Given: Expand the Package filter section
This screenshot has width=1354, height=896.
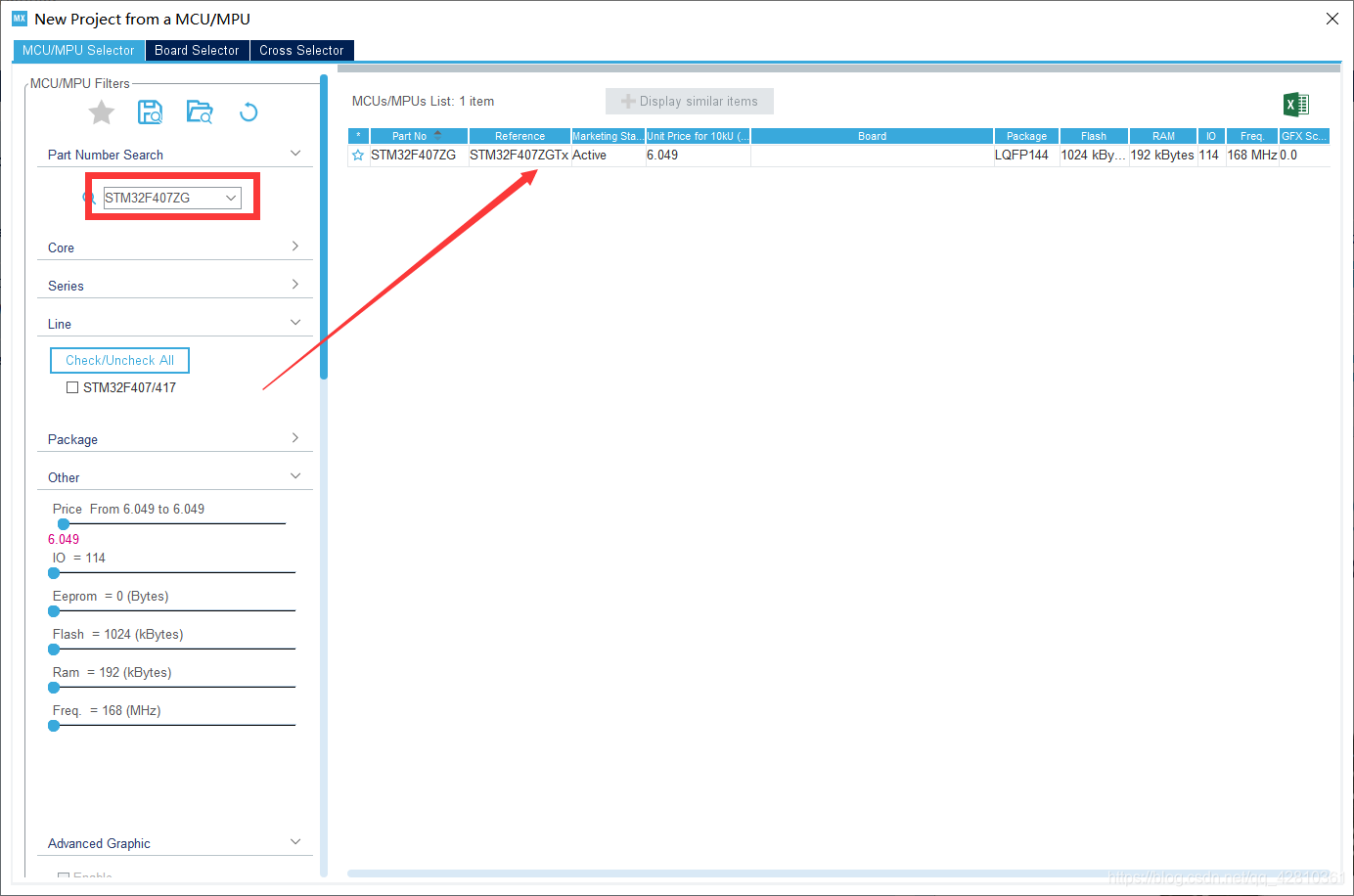Looking at the screenshot, I should (x=295, y=438).
